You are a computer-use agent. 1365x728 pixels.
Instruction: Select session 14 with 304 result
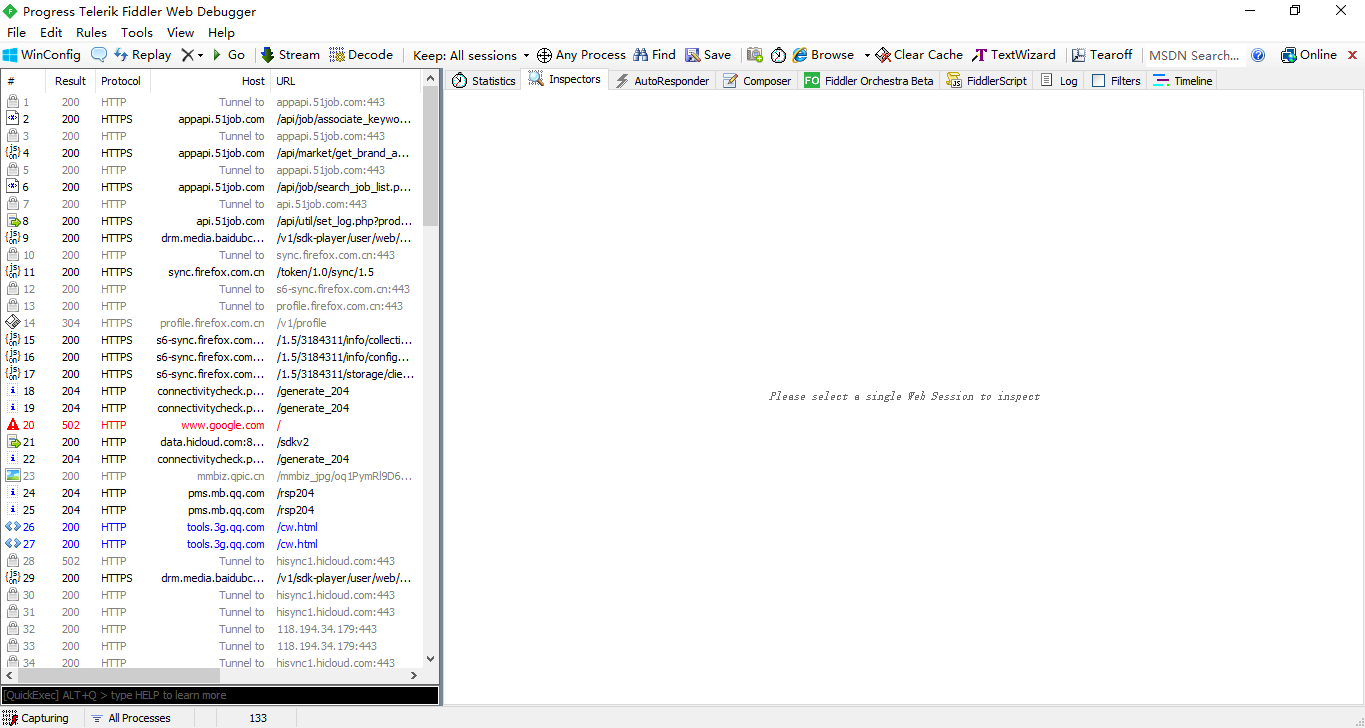(x=212, y=323)
